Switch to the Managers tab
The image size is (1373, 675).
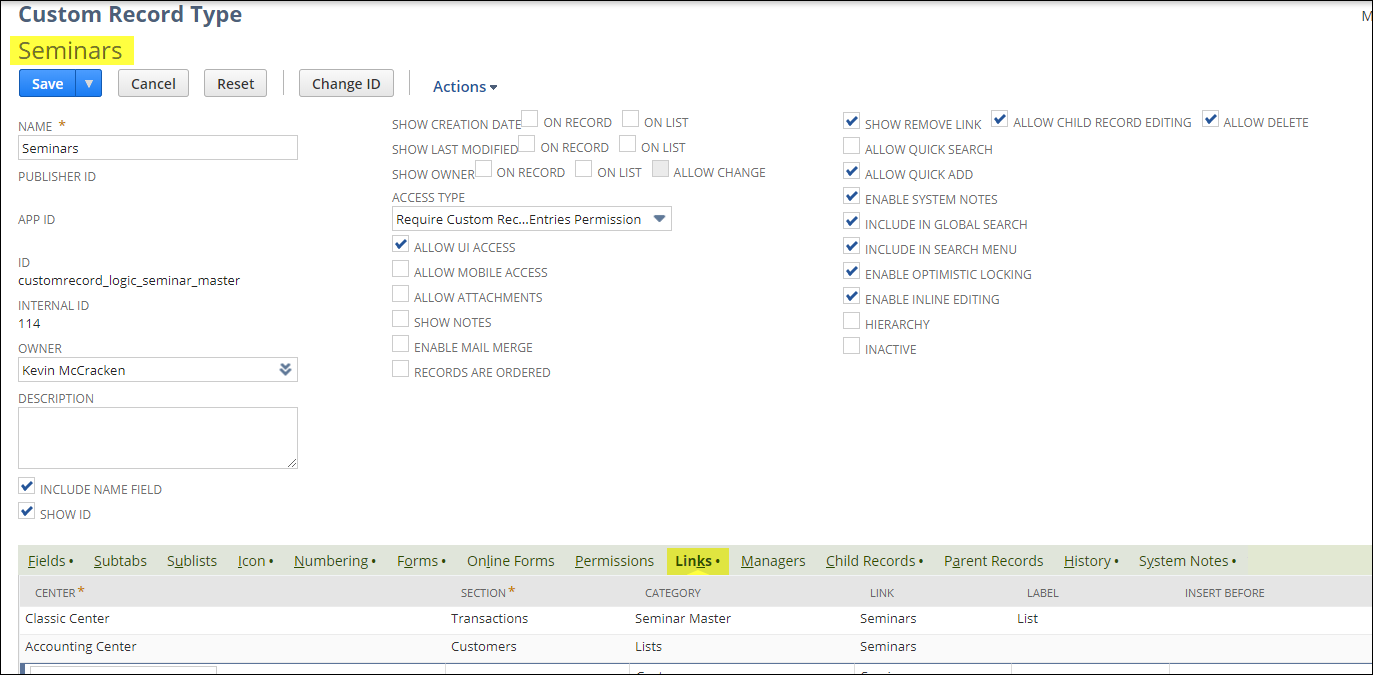(772, 561)
